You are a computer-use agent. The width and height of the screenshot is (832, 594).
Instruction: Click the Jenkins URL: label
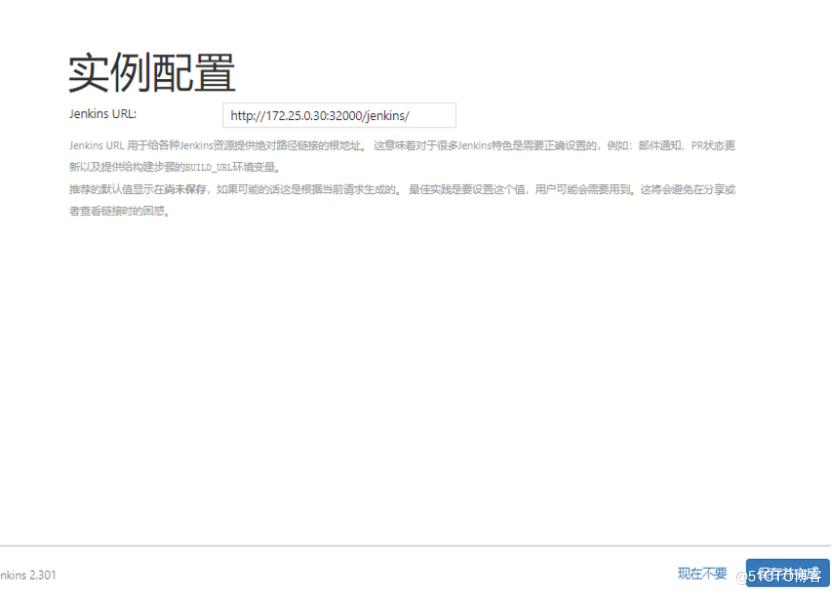[x=103, y=114]
